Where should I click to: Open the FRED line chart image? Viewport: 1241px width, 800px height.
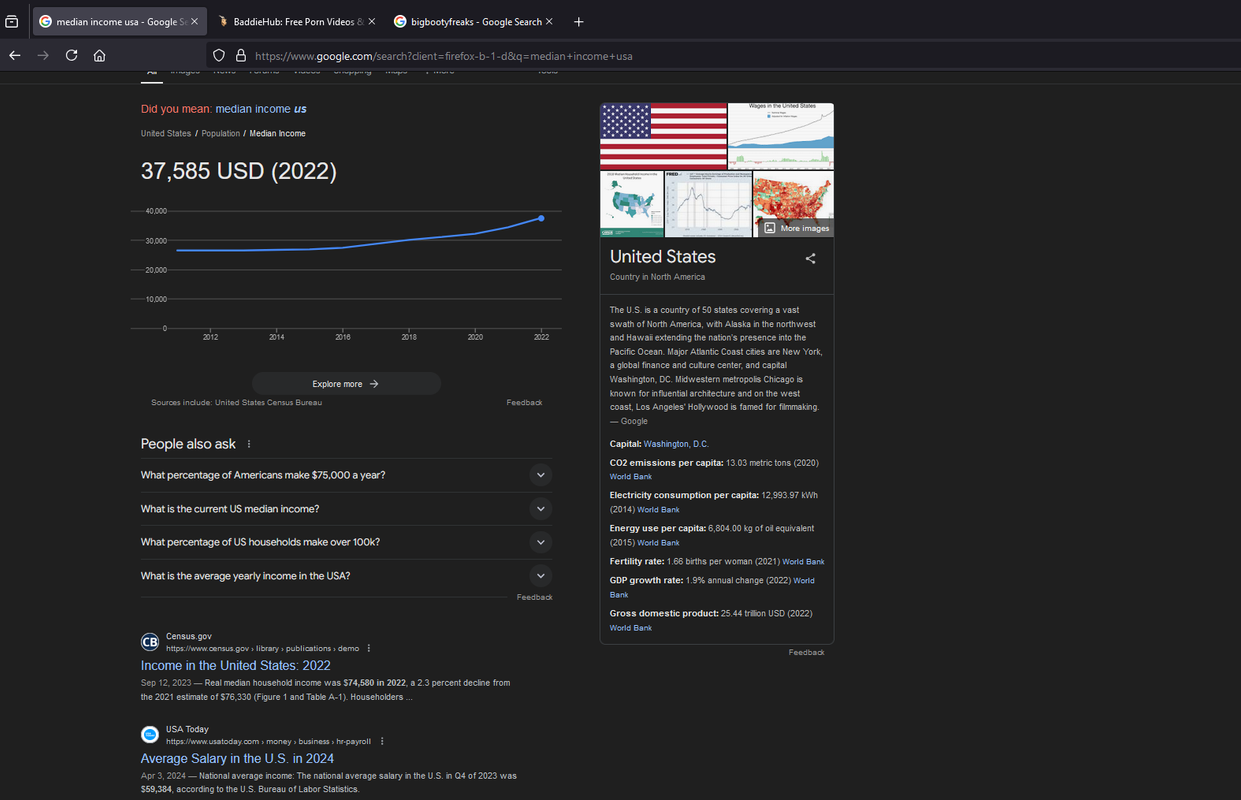click(x=708, y=204)
